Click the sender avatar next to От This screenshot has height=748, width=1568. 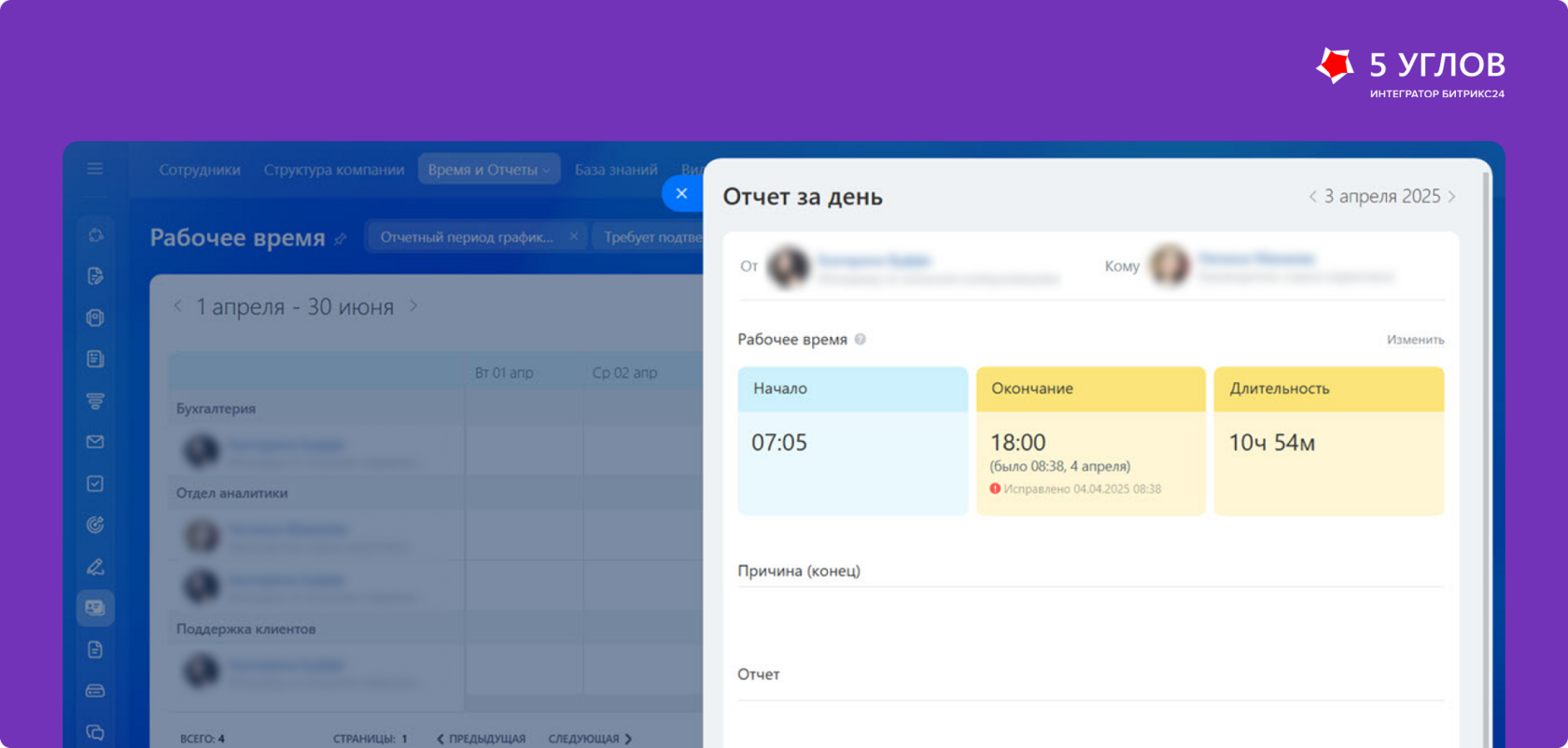click(789, 267)
